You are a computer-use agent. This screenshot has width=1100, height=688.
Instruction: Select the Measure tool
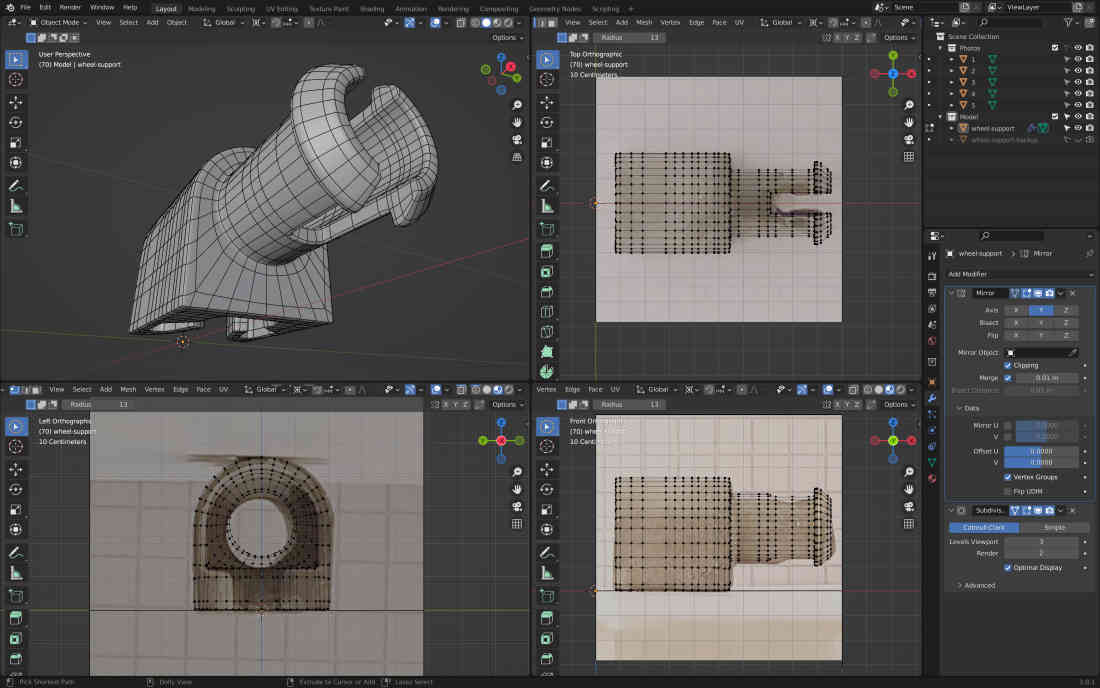click(x=15, y=207)
